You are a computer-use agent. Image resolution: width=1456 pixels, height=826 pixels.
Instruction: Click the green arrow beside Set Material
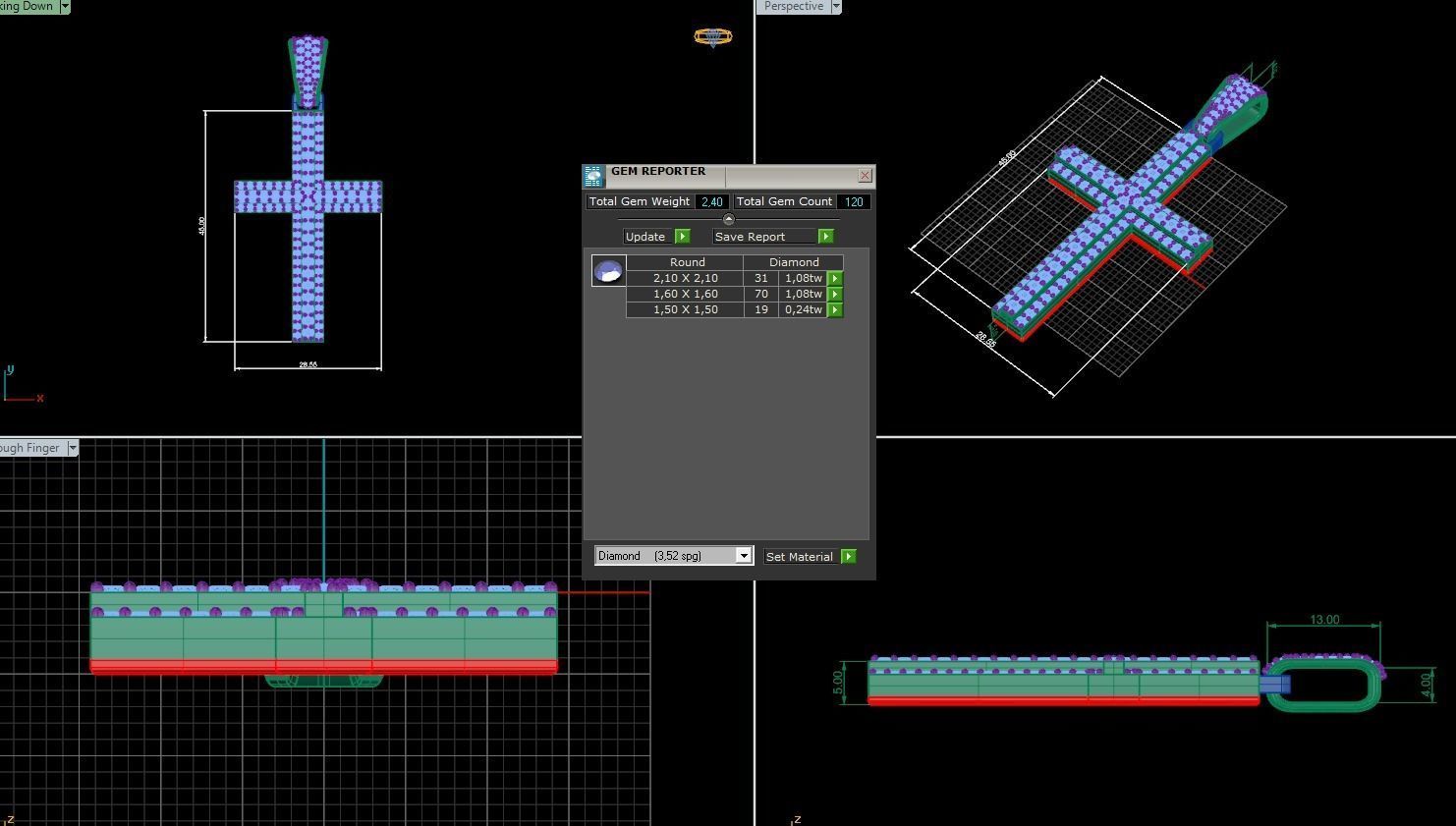849,556
